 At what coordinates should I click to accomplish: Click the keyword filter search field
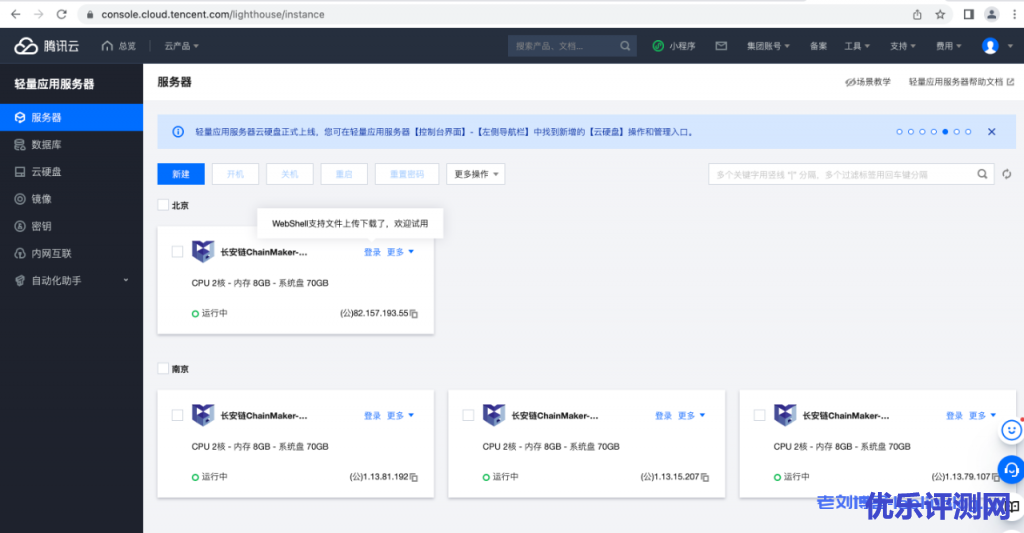840,174
